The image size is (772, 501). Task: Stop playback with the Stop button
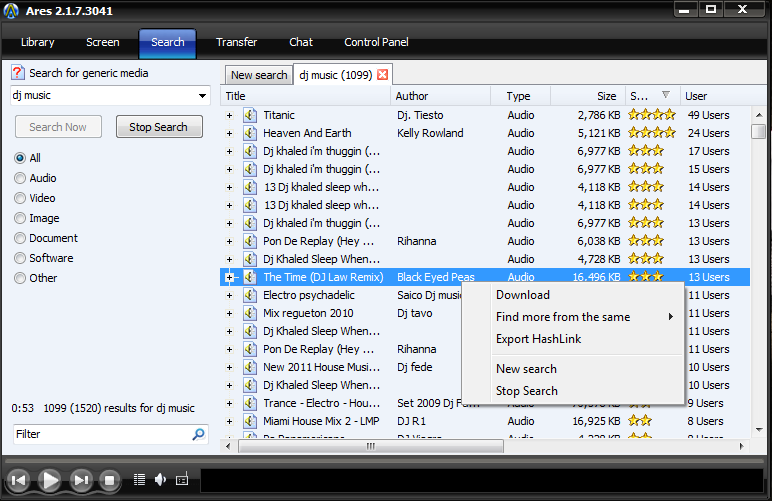point(109,480)
